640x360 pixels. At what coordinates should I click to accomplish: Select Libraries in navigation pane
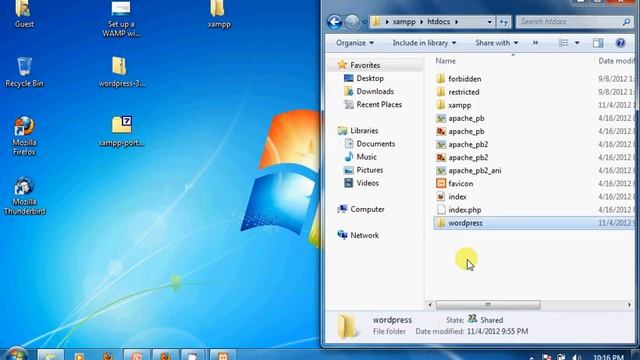pos(364,131)
